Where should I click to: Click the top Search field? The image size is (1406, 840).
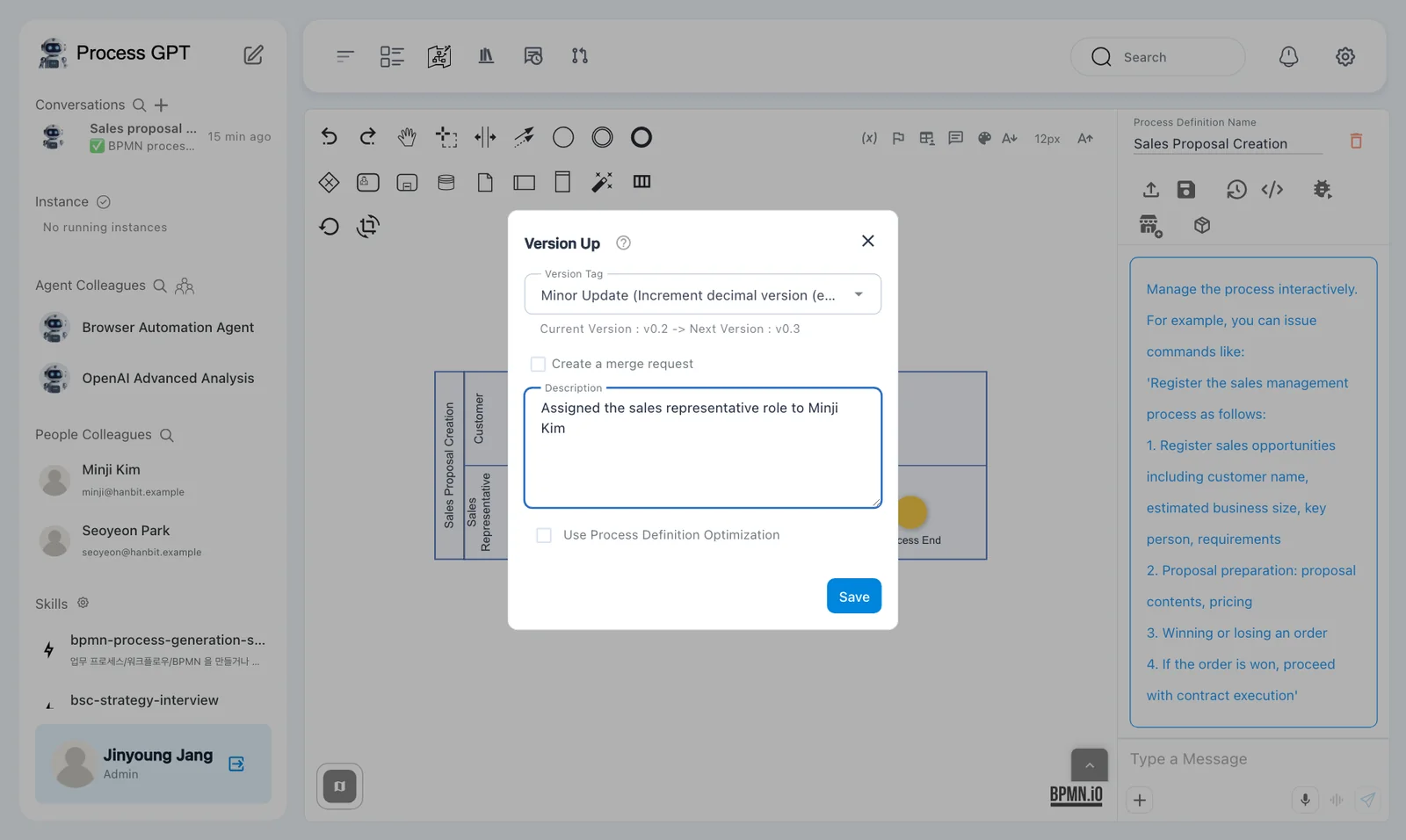(x=1158, y=57)
